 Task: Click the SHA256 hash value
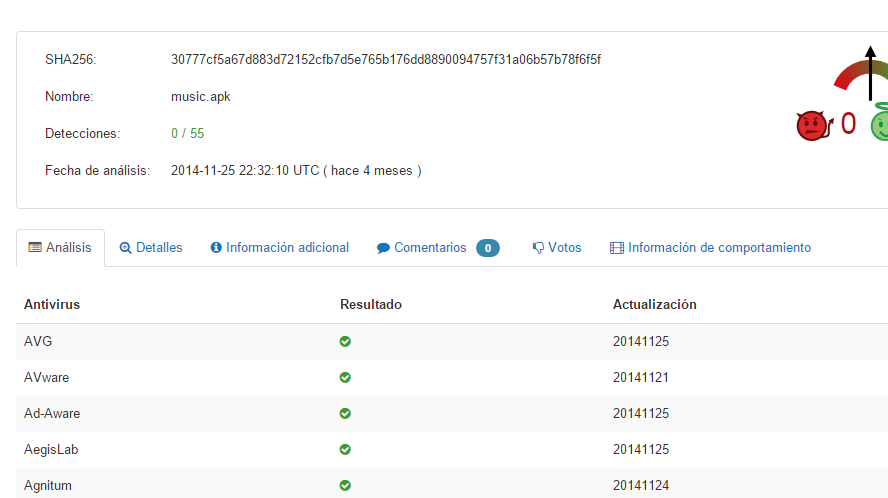click(x=386, y=60)
